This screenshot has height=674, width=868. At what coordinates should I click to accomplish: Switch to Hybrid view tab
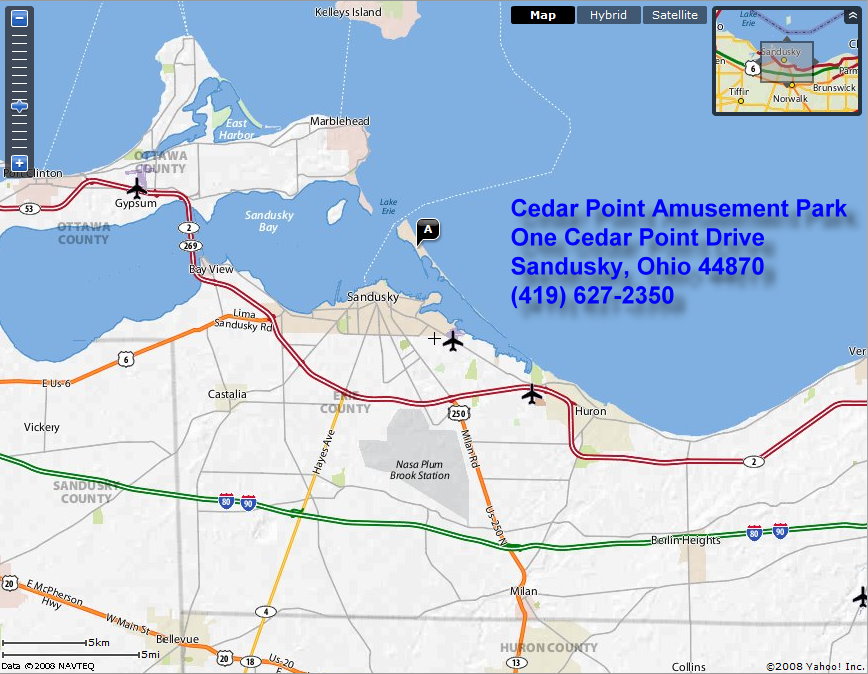[608, 15]
